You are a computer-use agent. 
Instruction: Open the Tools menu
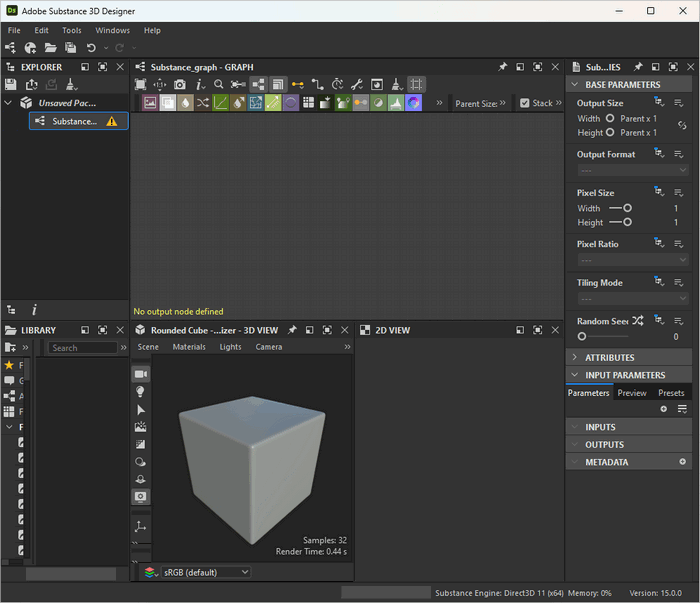coord(72,30)
